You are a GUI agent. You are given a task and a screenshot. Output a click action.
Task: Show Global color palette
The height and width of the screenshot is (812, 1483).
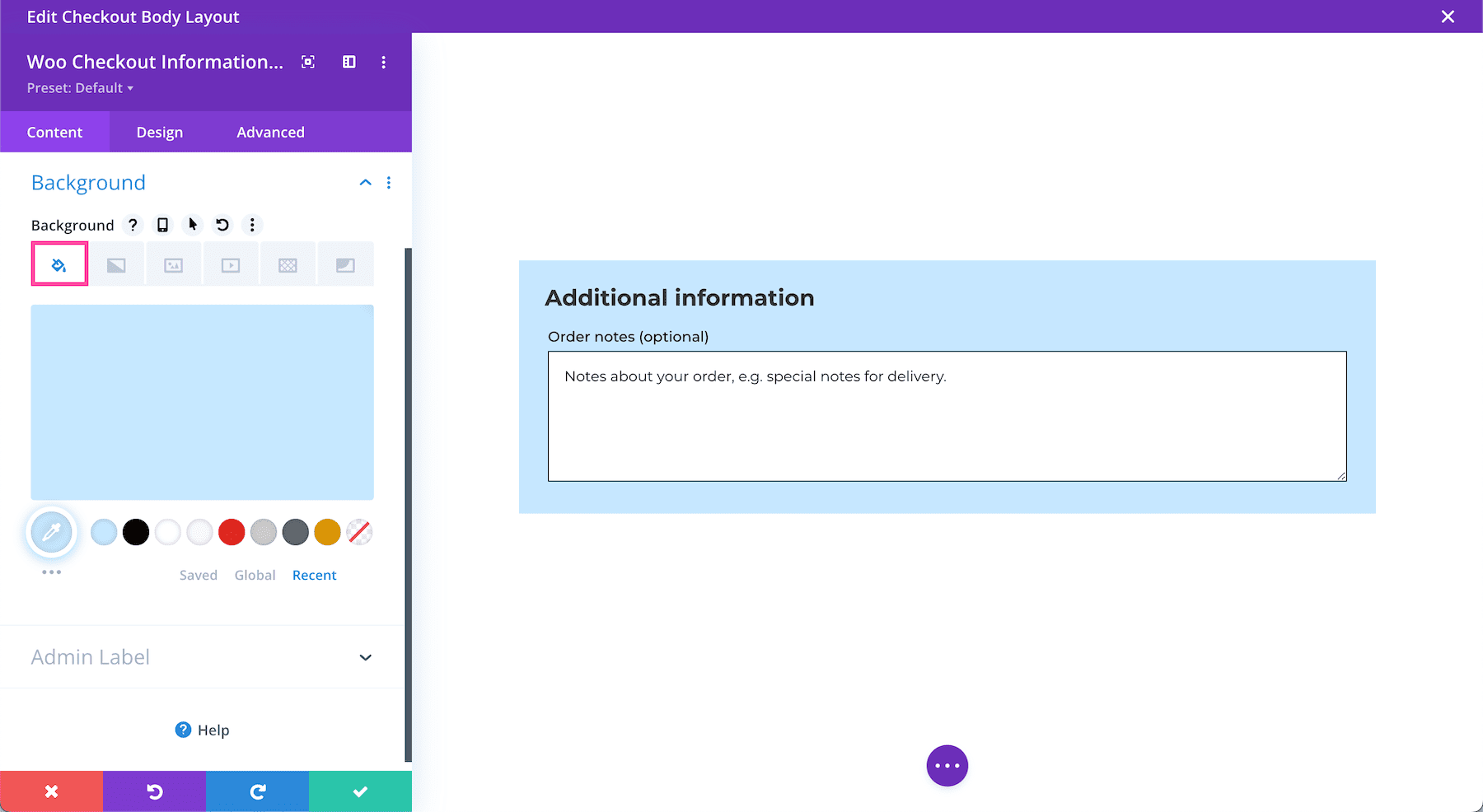point(255,575)
